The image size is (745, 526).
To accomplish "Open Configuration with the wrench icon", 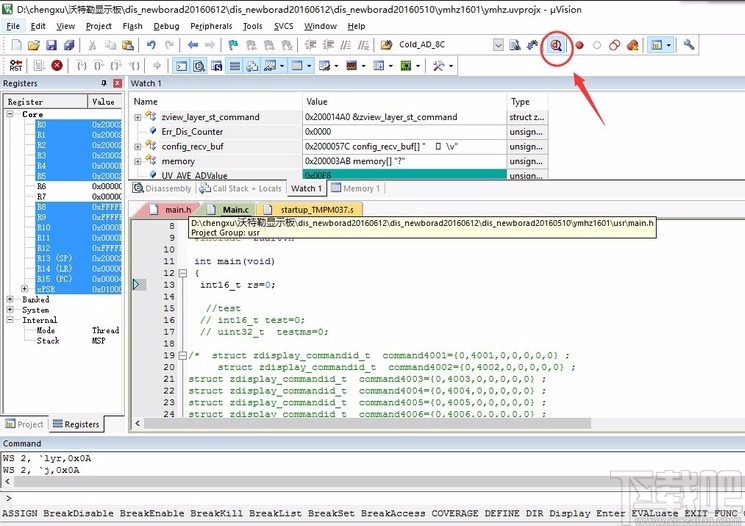I will (x=688, y=45).
